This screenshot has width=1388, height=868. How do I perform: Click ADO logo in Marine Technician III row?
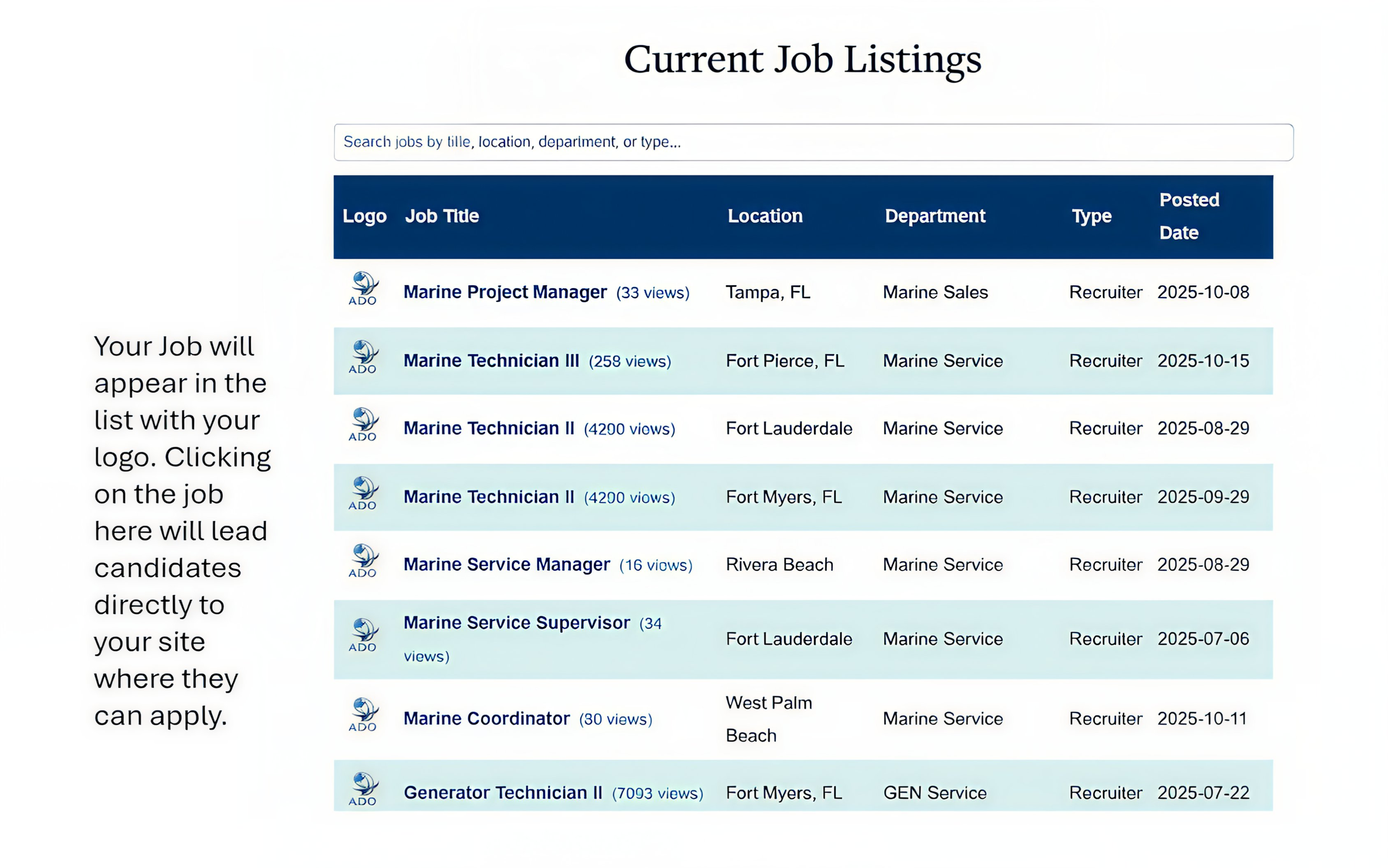[x=363, y=357]
